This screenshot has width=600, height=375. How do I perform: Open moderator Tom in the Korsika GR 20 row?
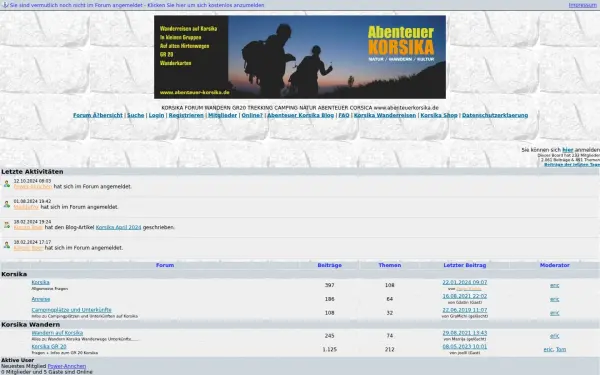[561, 349]
